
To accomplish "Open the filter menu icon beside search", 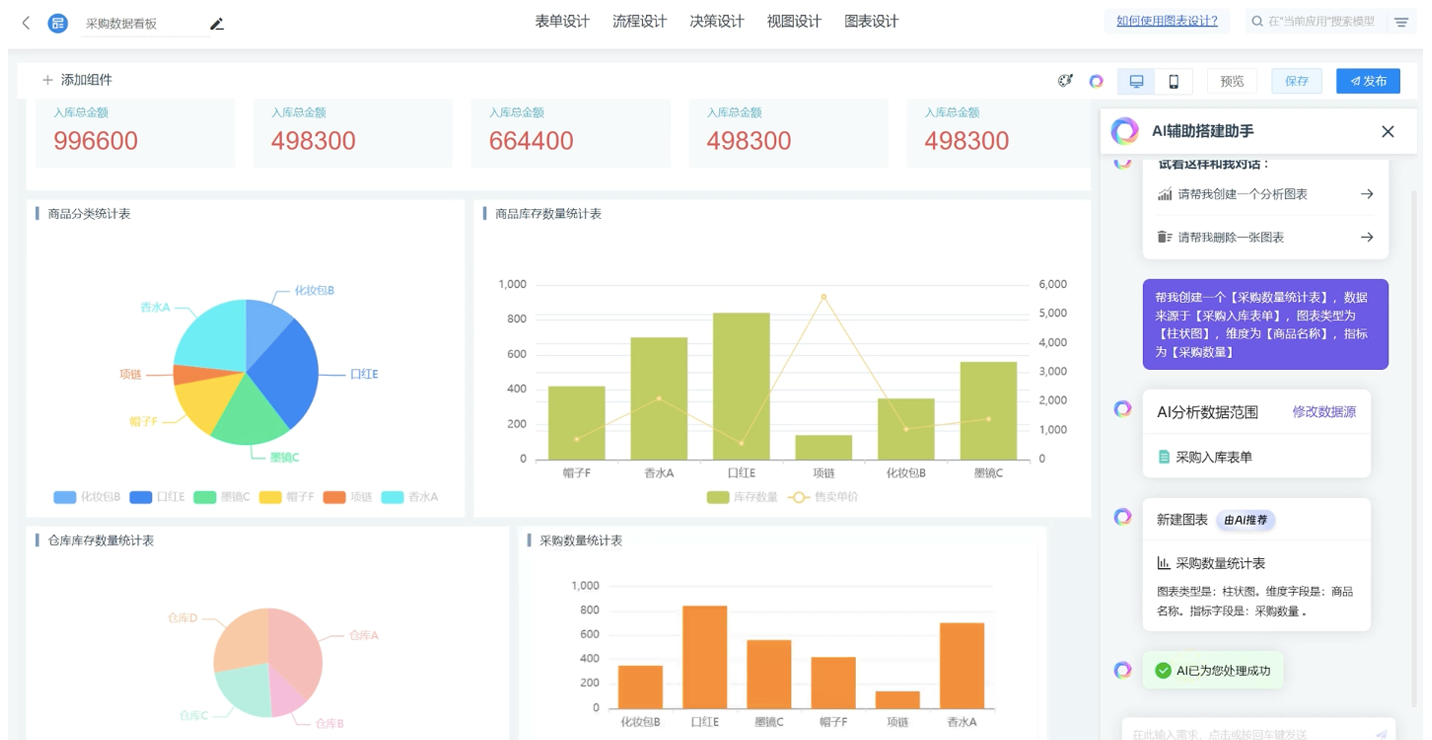I will coord(1402,22).
